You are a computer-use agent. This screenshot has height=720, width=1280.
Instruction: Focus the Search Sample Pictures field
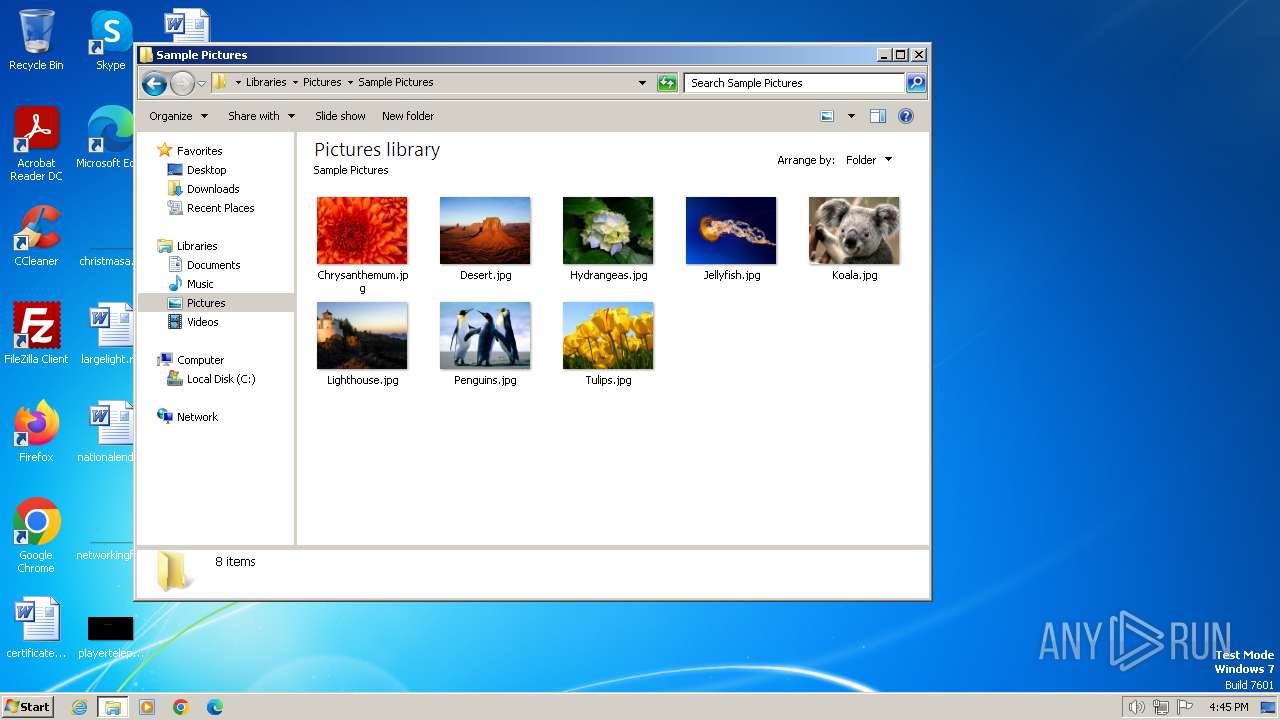click(794, 83)
